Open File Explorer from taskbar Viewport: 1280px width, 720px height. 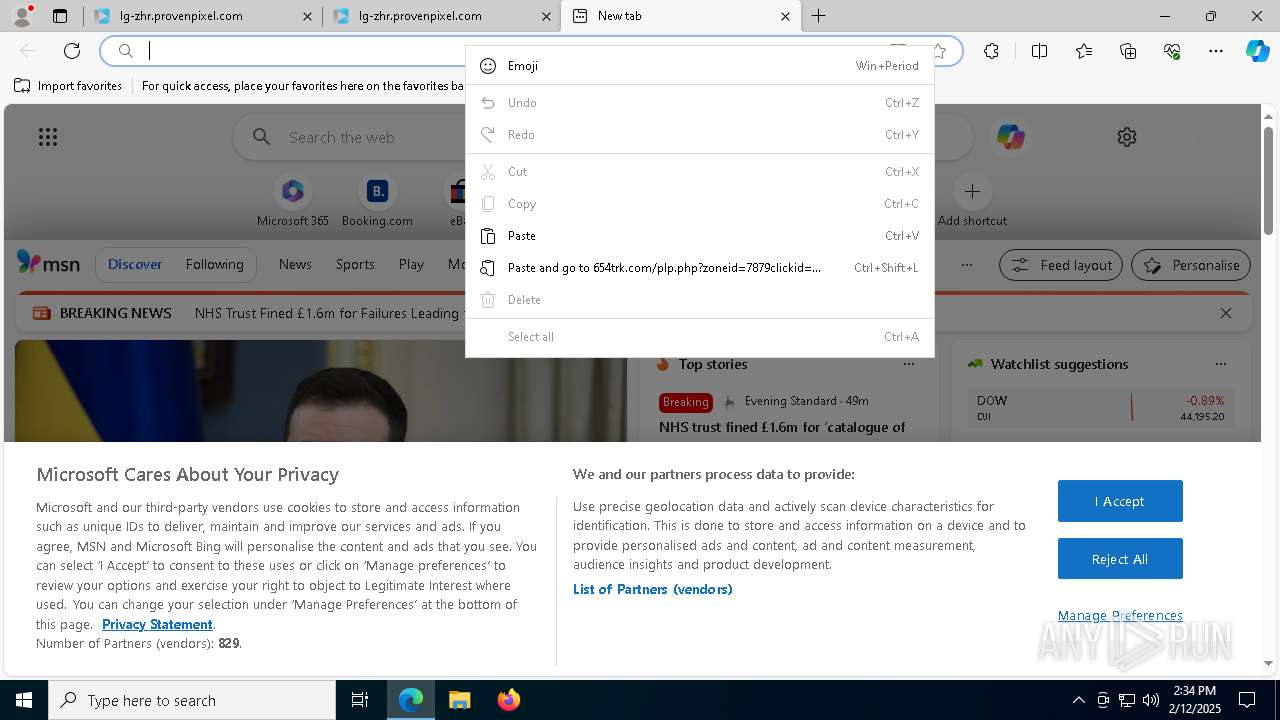pos(459,700)
